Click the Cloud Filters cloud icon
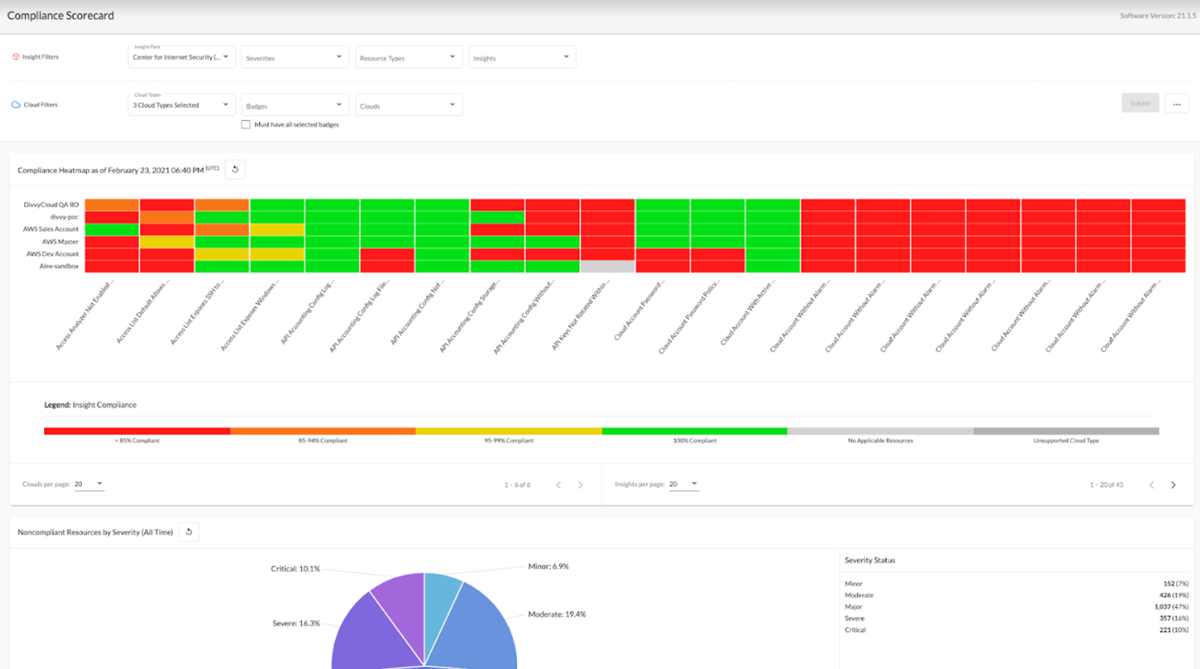The height and width of the screenshot is (669, 1200). 16,104
